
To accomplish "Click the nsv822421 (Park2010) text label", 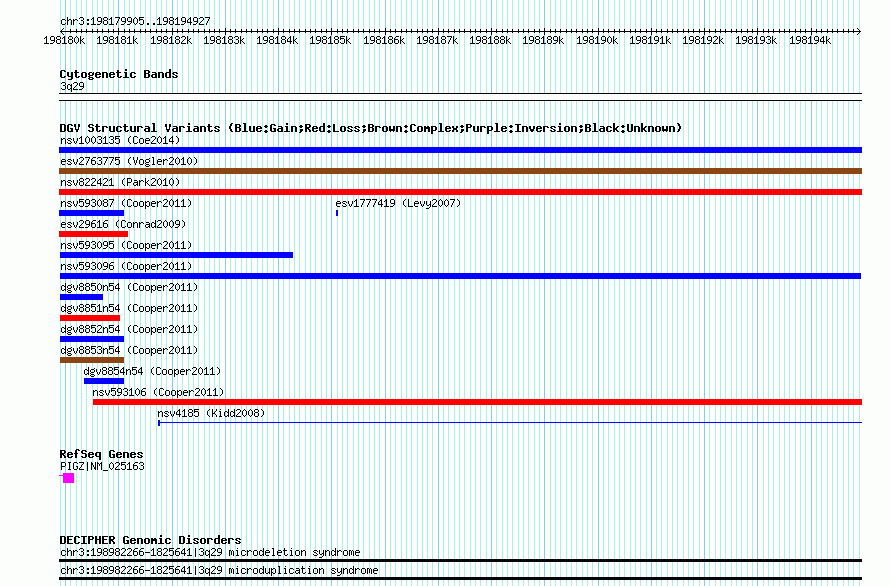I will coord(120,182).
